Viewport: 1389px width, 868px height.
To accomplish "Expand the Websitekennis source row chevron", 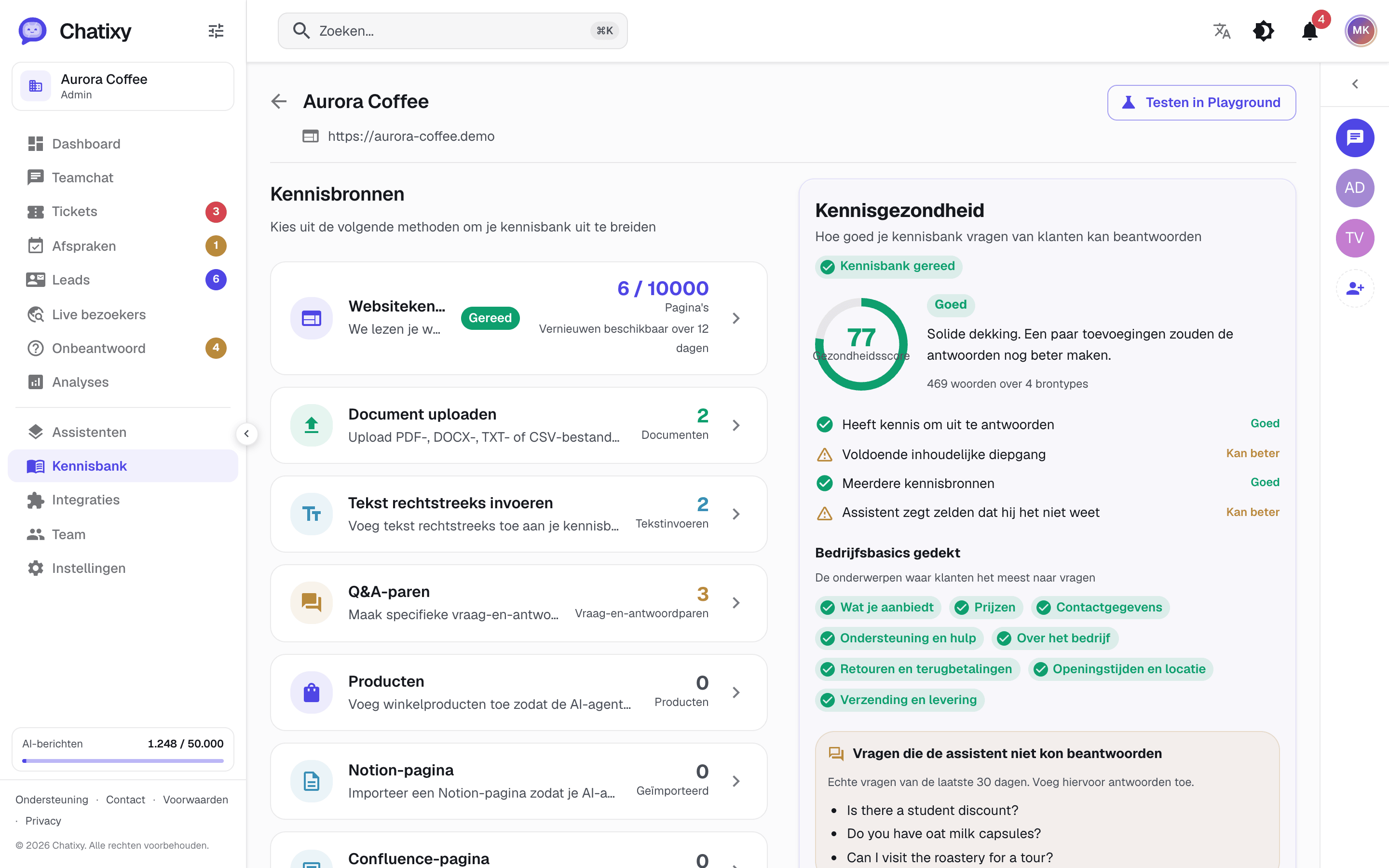I will 736,318.
